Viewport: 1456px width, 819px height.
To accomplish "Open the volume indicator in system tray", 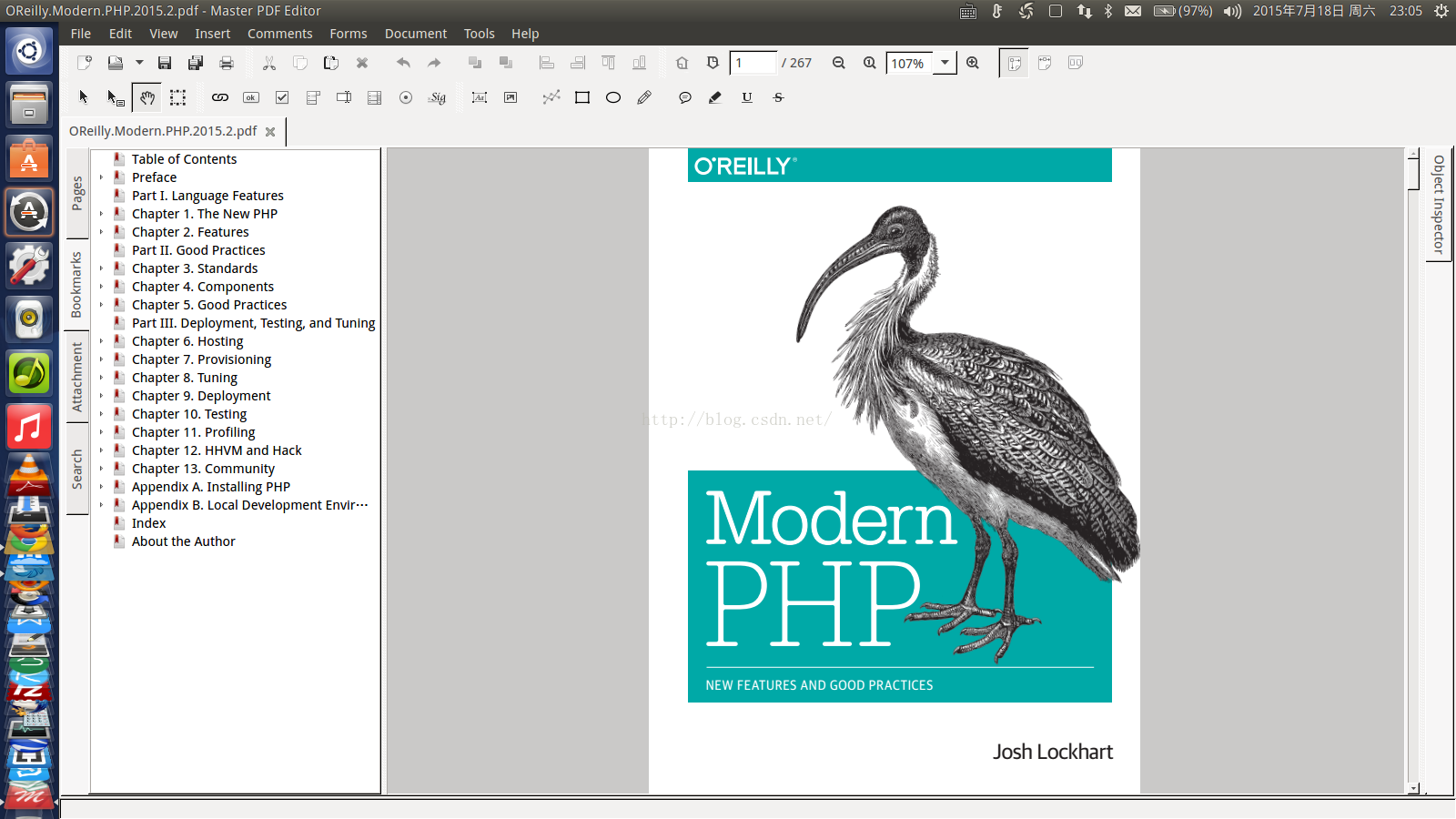I will tap(1232, 11).
